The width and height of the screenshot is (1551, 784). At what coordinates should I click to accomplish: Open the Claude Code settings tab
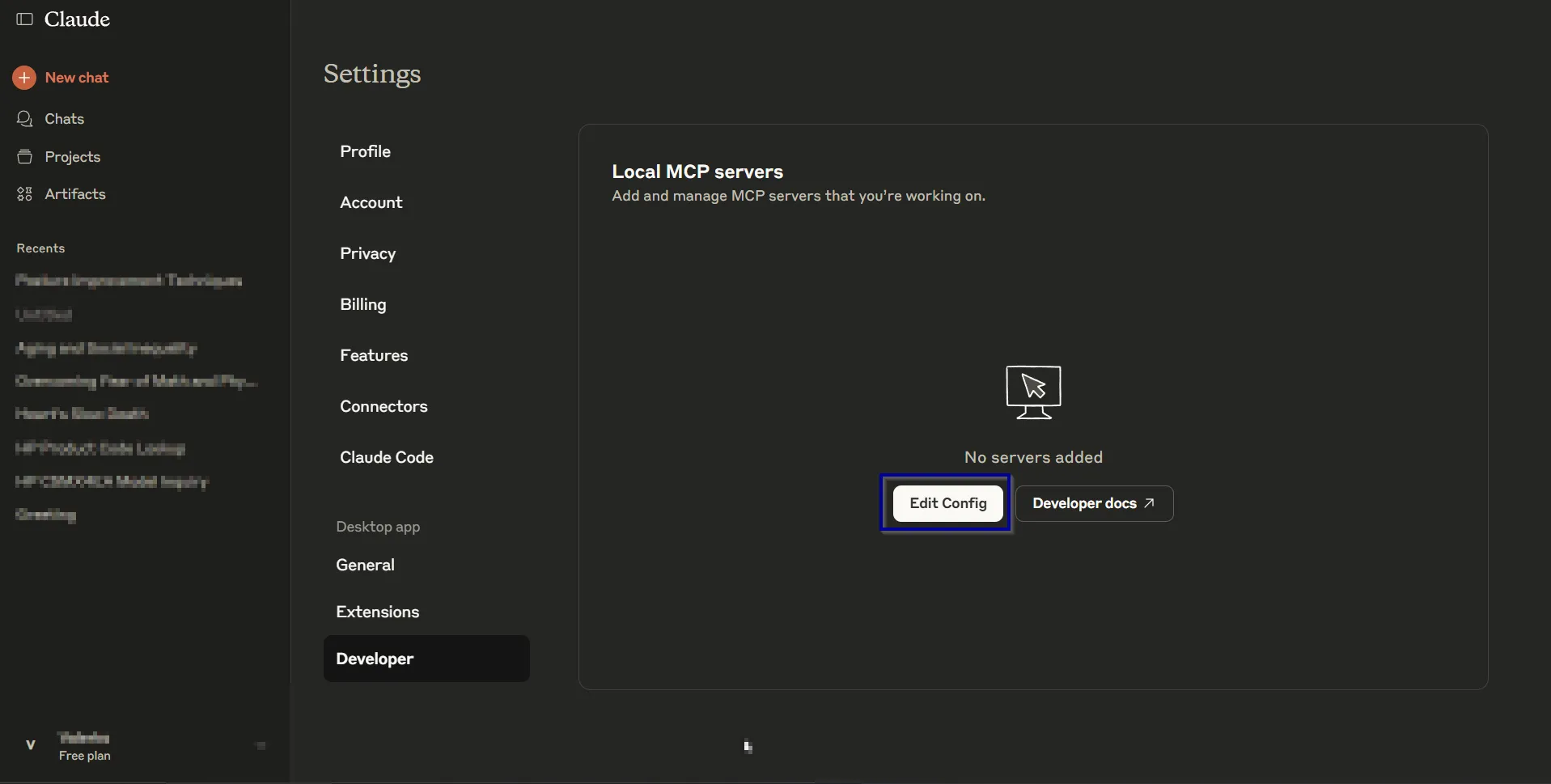point(387,457)
